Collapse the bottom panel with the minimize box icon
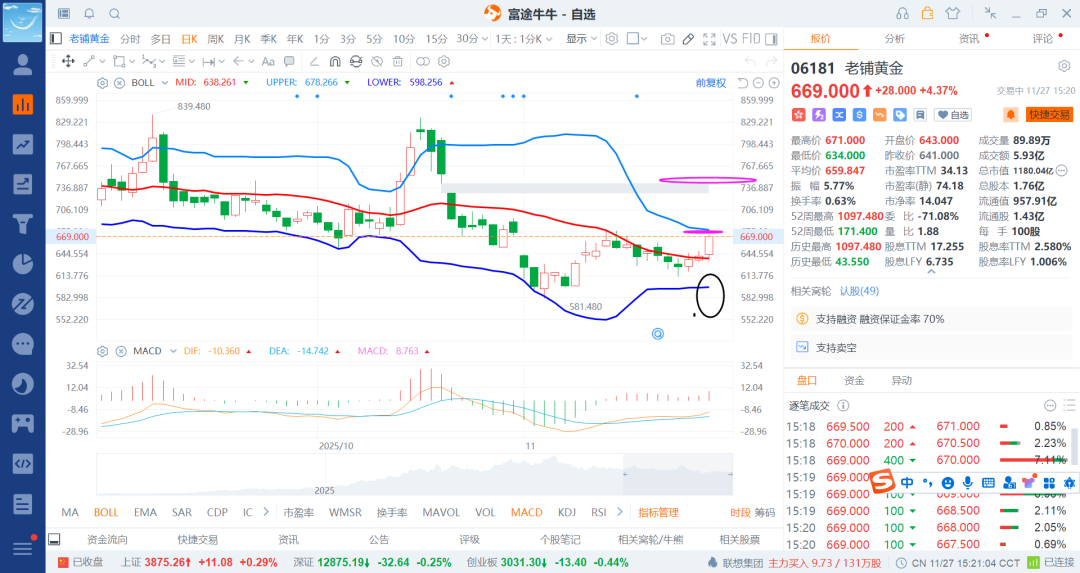The height and width of the screenshot is (573, 1080). coord(54,539)
